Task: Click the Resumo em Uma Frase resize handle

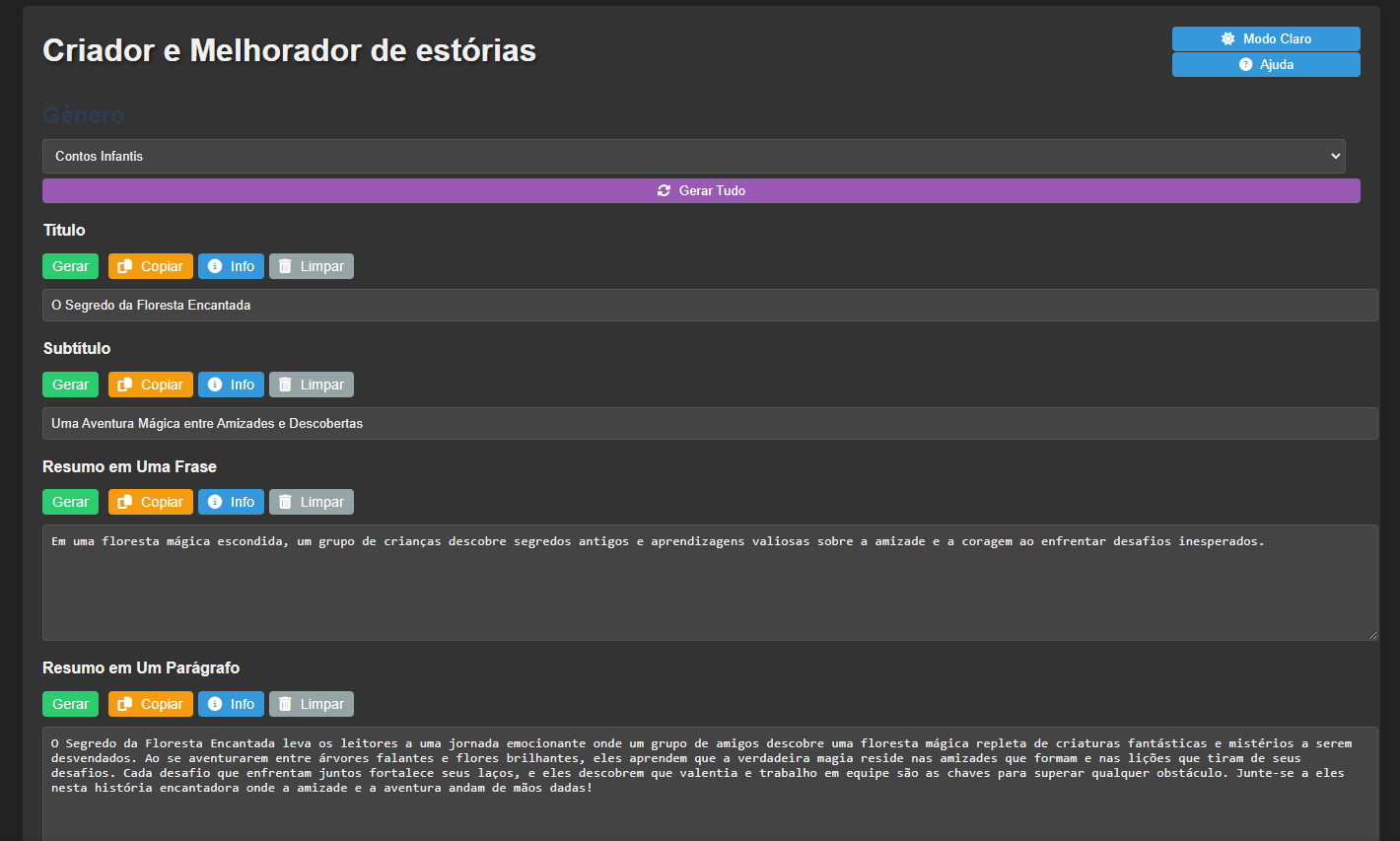Action: [x=1371, y=634]
